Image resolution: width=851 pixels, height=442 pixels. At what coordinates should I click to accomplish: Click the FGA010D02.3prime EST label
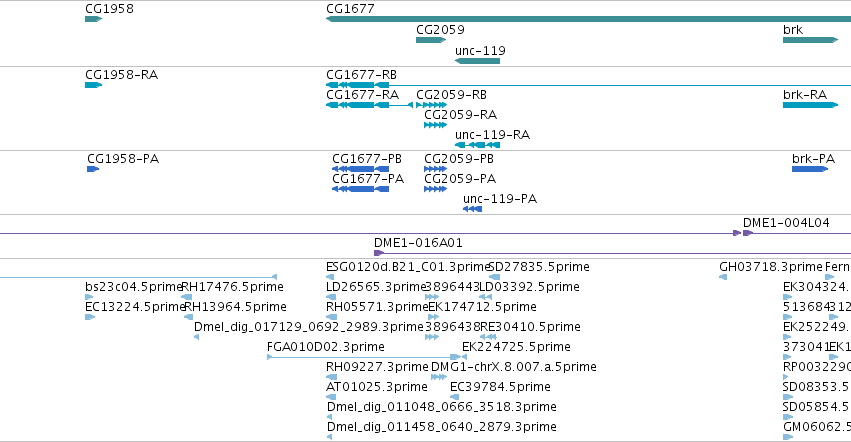point(326,348)
